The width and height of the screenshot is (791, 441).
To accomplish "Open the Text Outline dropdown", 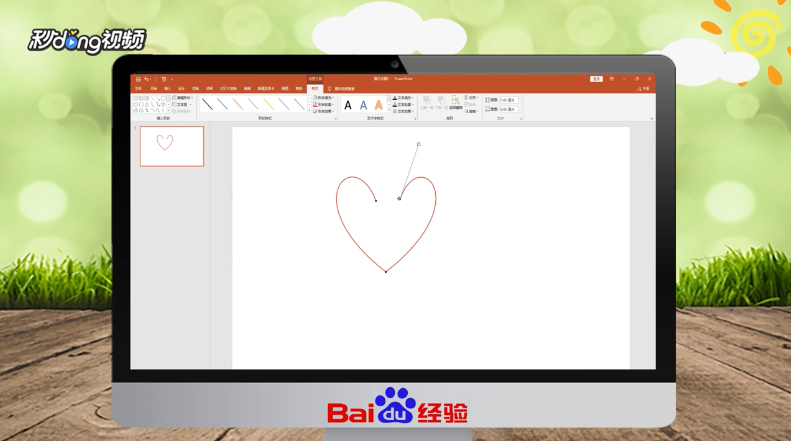I will coord(404,104).
